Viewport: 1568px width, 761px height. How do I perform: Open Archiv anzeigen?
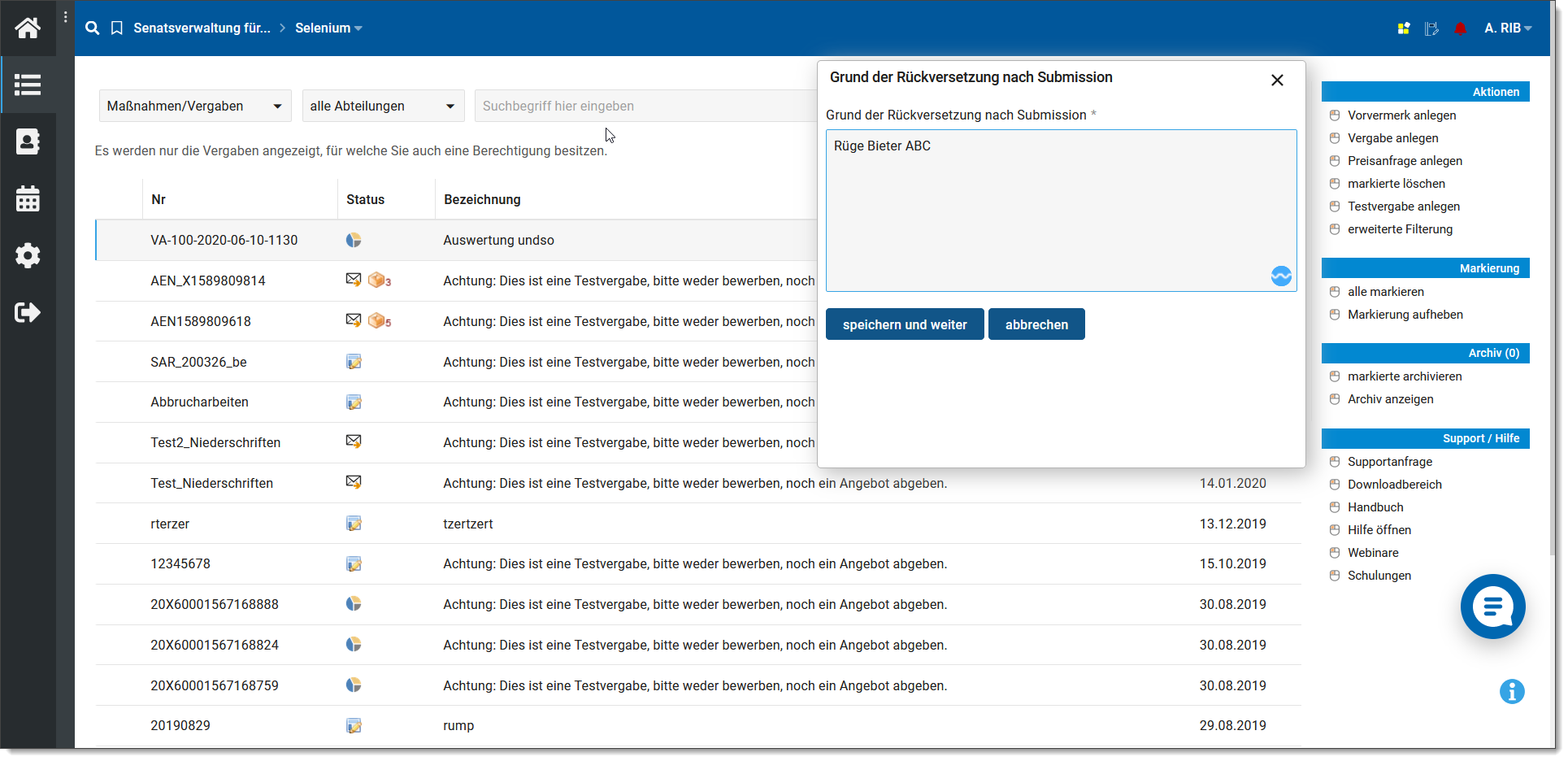[x=1390, y=399]
